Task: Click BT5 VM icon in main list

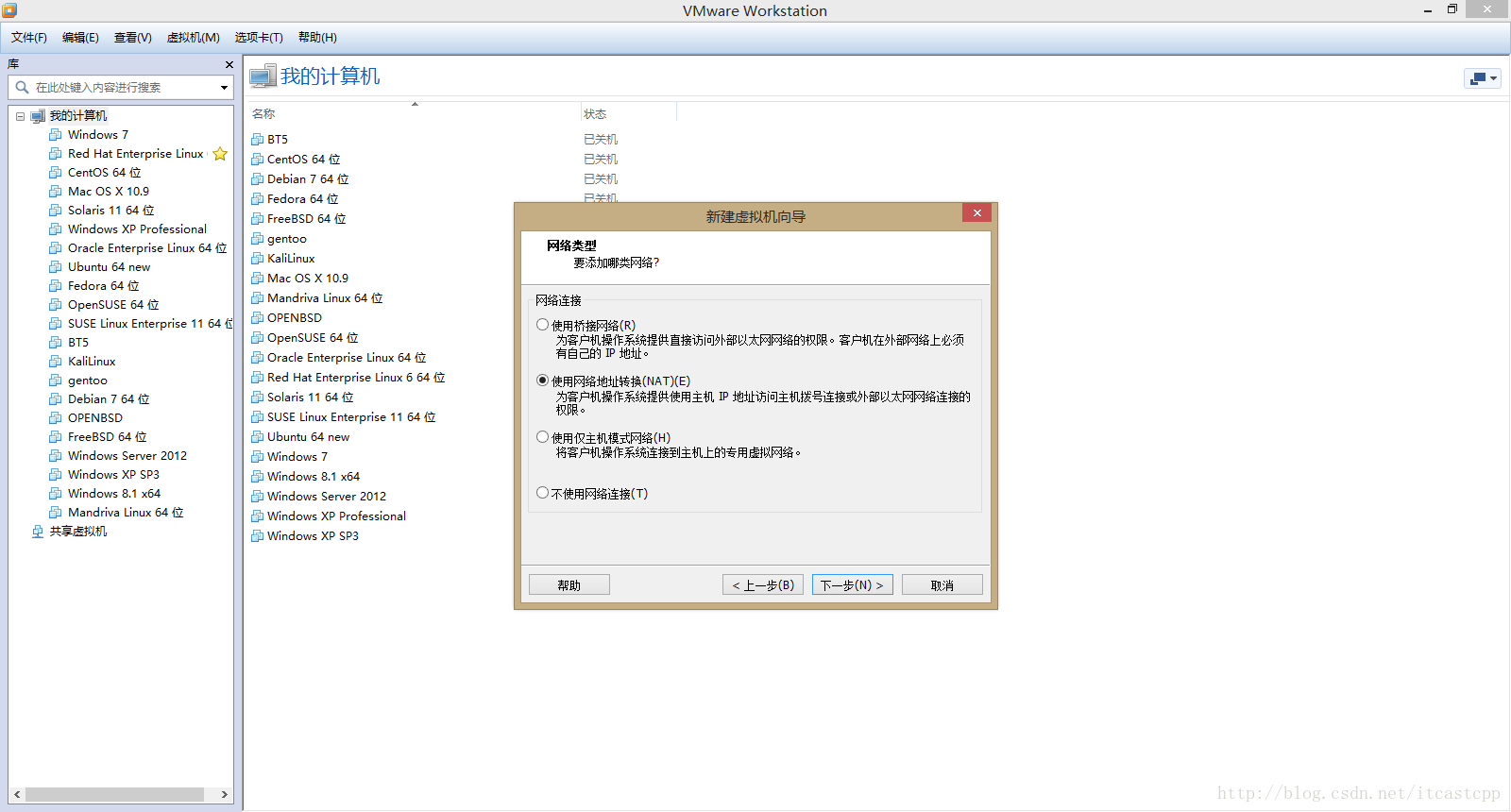Action: [258, 140]
